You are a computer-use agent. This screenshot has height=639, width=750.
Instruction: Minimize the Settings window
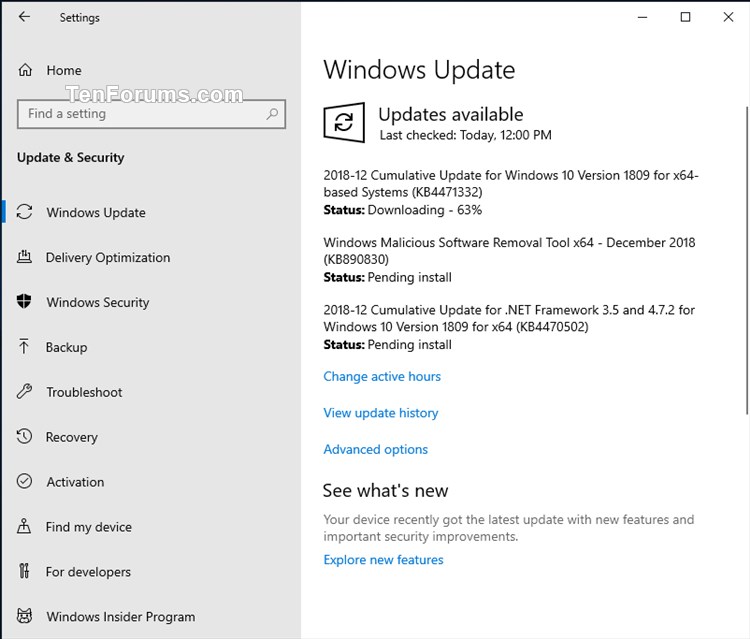(x=642, y=17)
